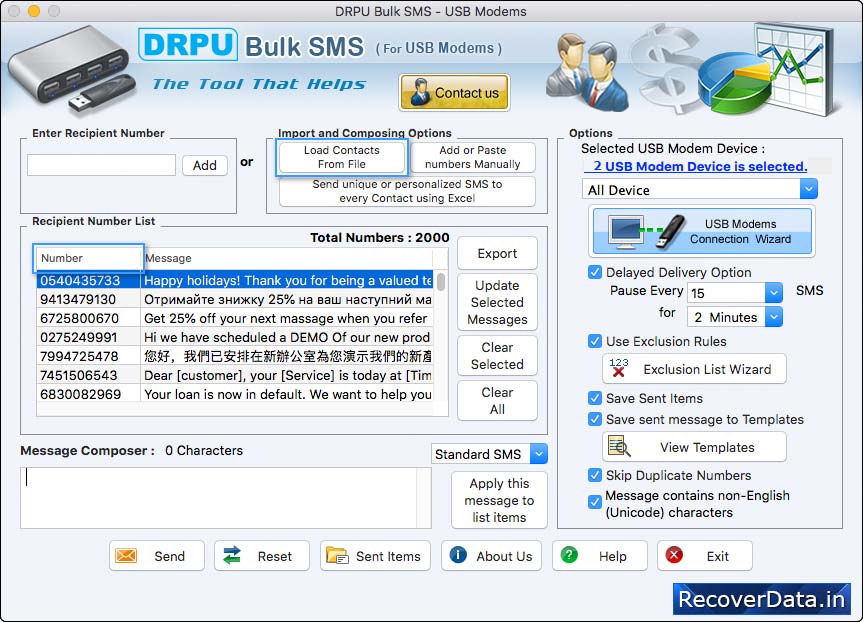
Task: Click the Exclusion List Wizard 123 icon
Action: tap(619, 368)
